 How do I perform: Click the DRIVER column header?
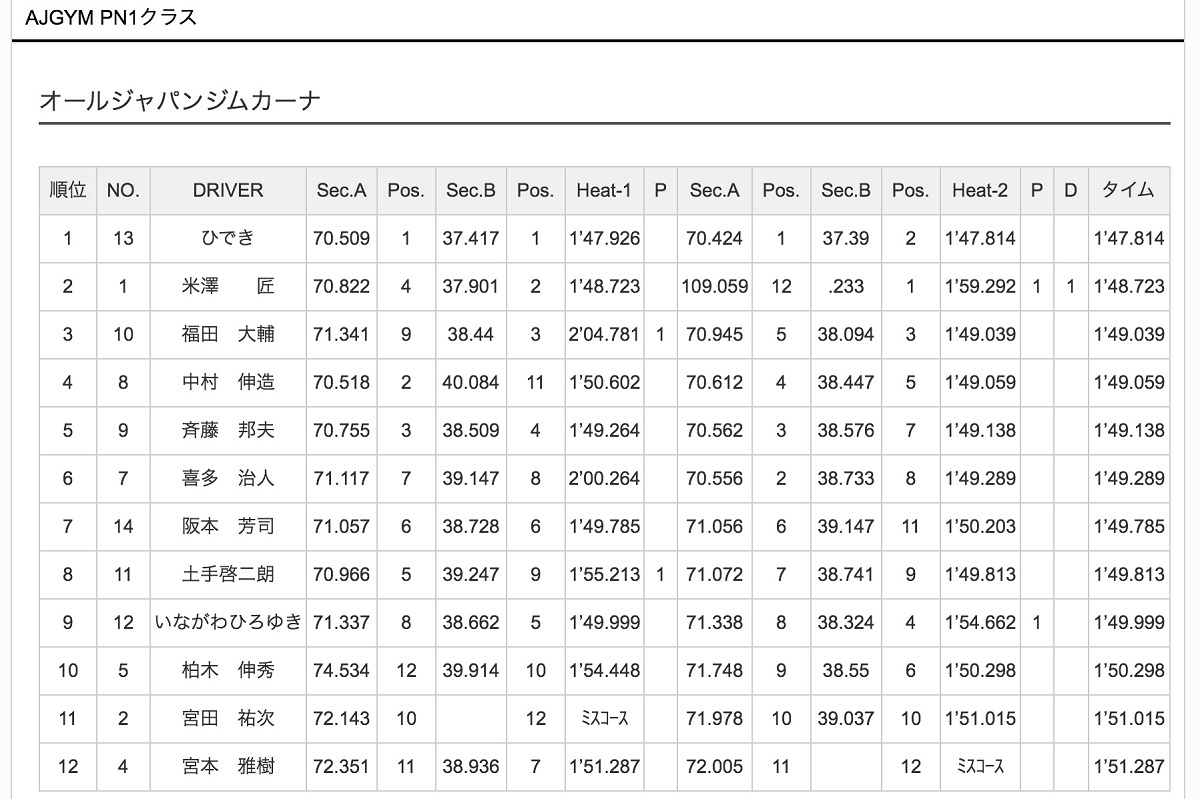tap(228, 190)
